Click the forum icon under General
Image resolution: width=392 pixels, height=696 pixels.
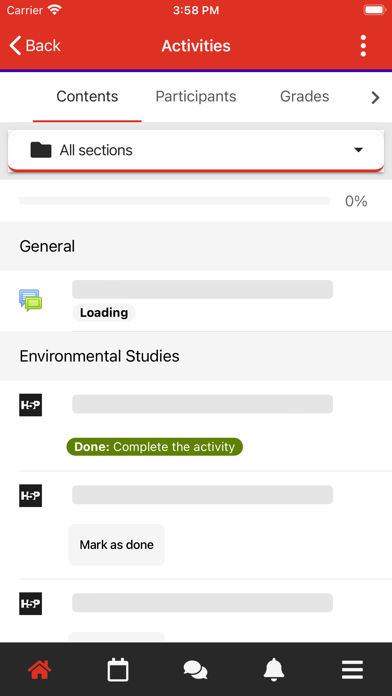31,300
